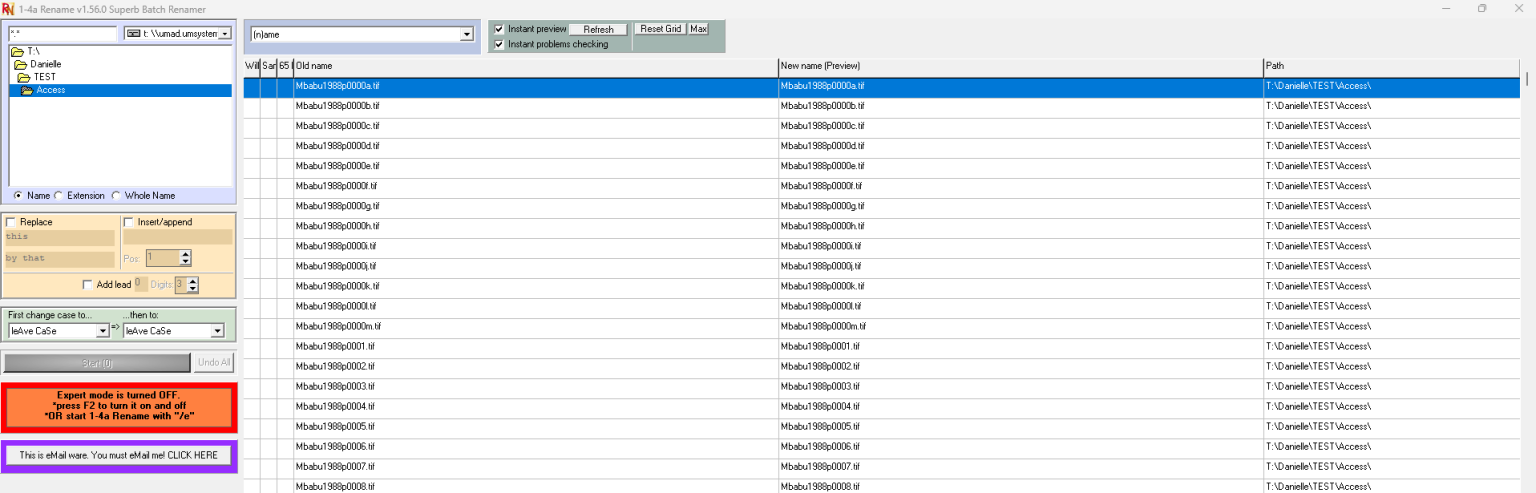Screen dimensions: 1536x493
Task: Select the Danielle folder icon
Action: [20, 64]
